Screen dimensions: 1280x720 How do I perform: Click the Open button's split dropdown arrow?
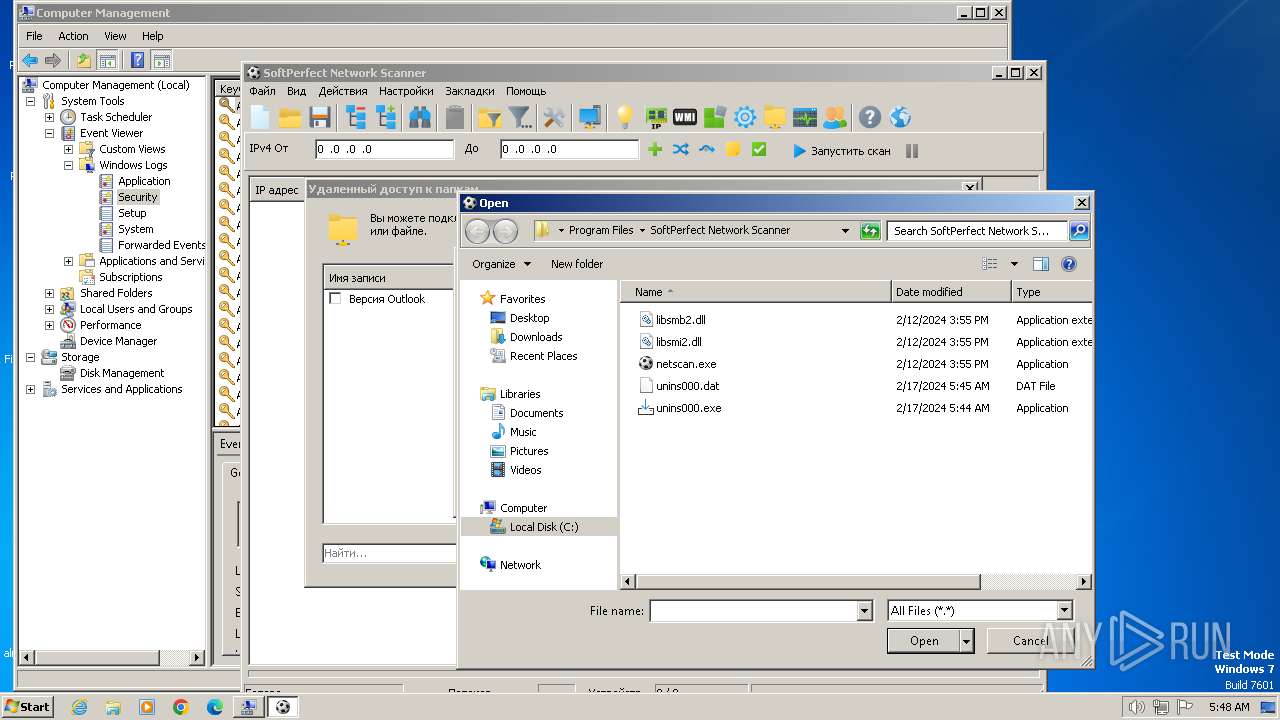click(x=966, y=641)
